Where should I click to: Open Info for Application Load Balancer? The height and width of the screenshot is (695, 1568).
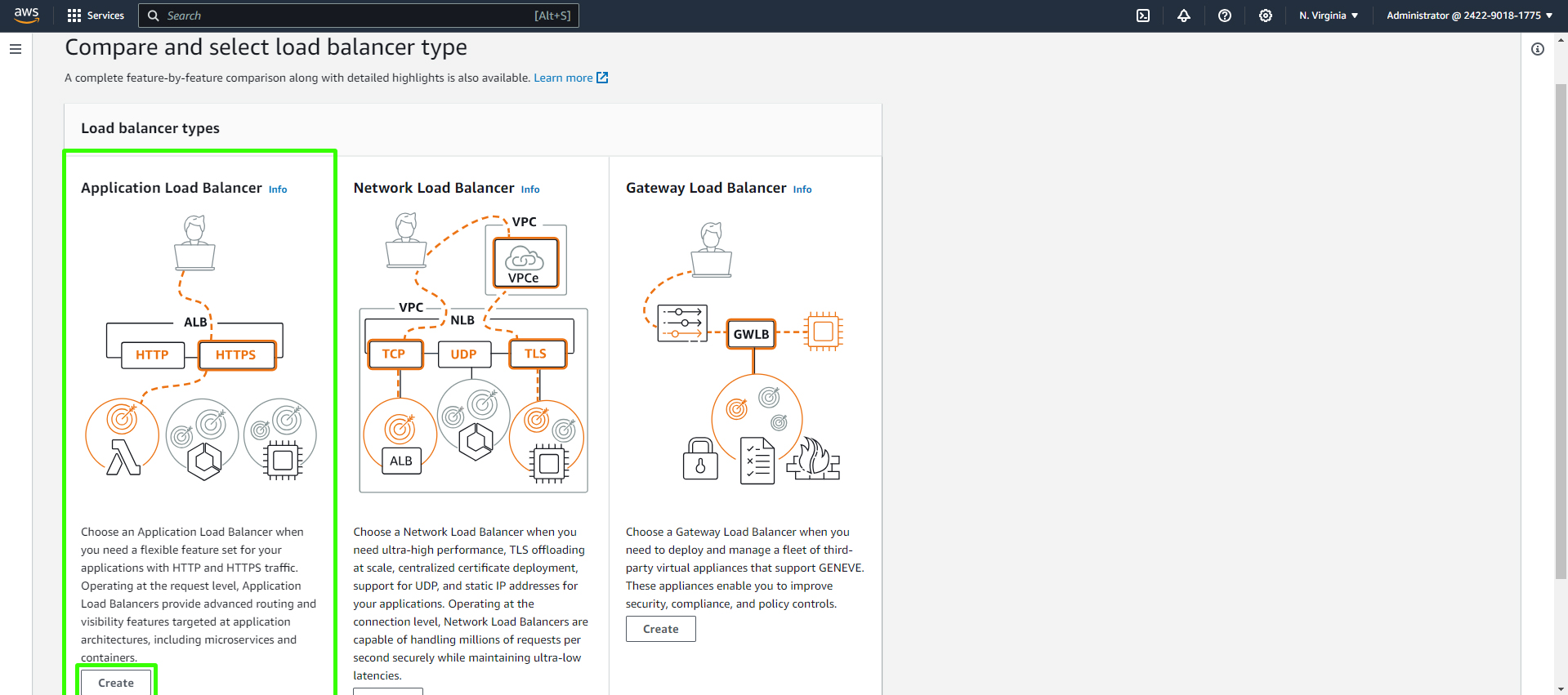click(x=278, y=189)
